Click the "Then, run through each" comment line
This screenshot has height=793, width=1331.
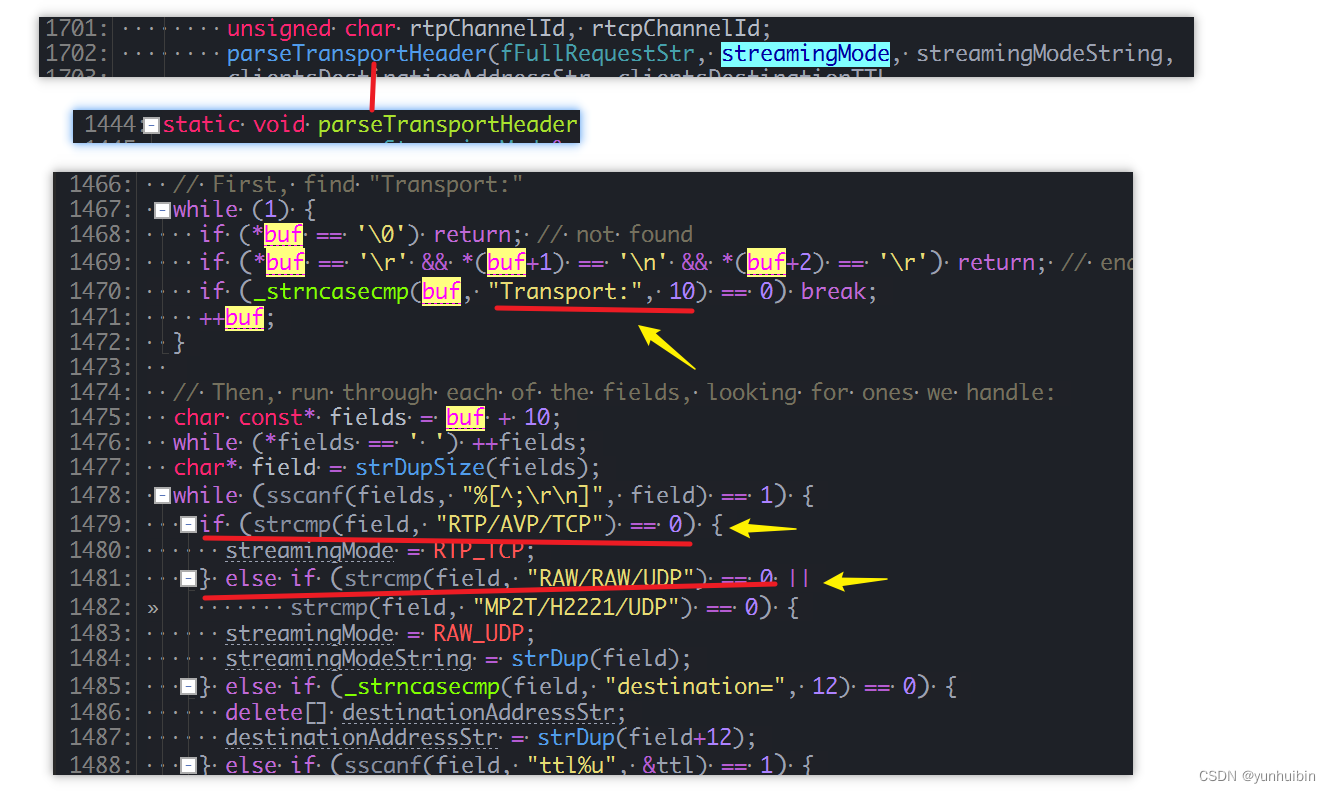(614, 391)
